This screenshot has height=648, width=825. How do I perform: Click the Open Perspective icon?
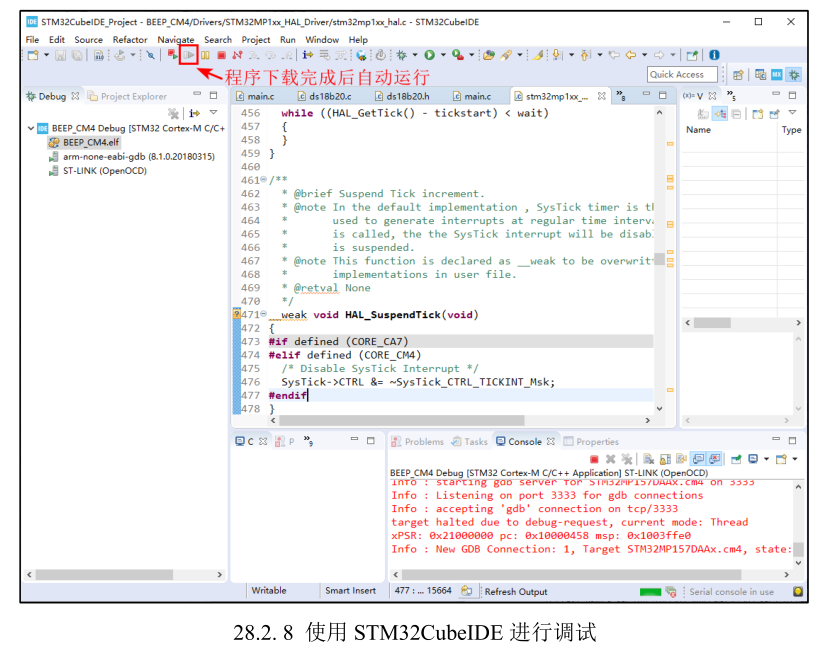(738, 75)
